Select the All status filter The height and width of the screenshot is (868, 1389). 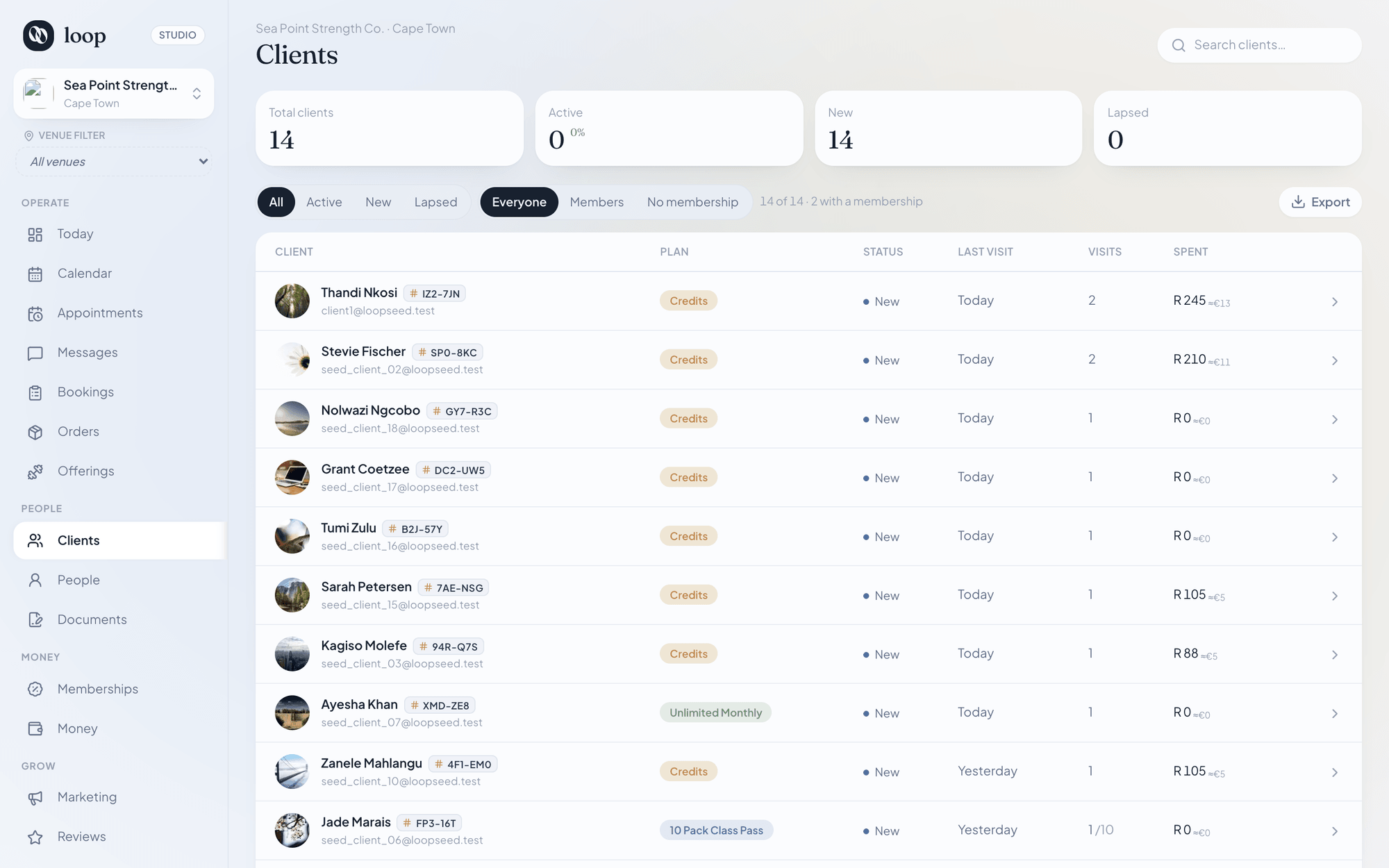pos(276,202)
